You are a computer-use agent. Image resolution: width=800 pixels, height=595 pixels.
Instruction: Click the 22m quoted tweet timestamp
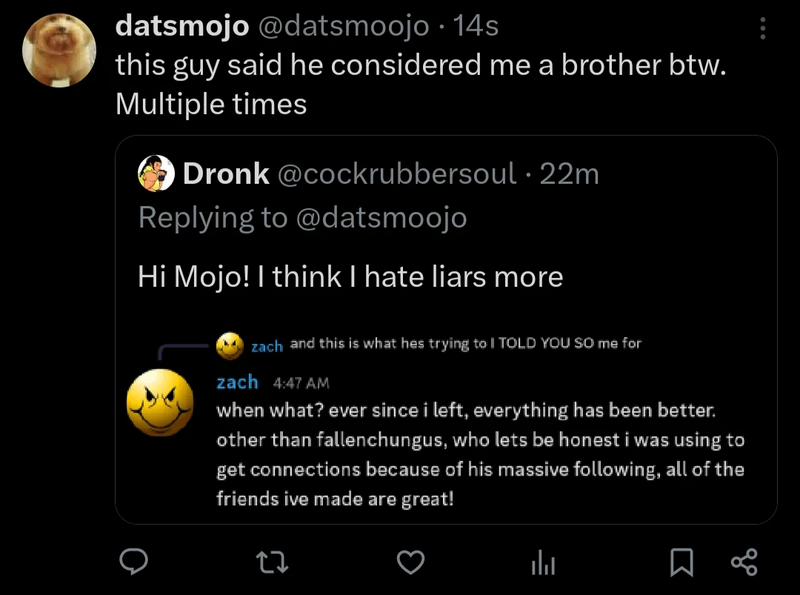(x=569, y=174)
